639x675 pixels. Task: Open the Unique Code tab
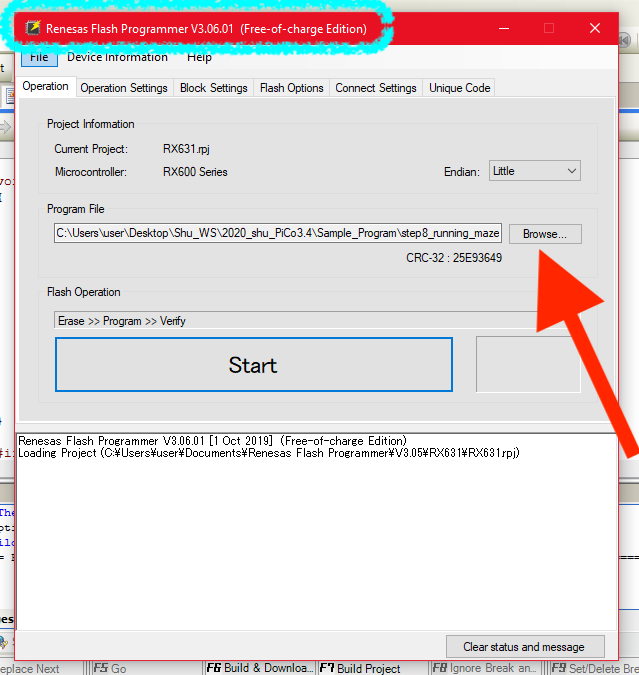(459, 88)
